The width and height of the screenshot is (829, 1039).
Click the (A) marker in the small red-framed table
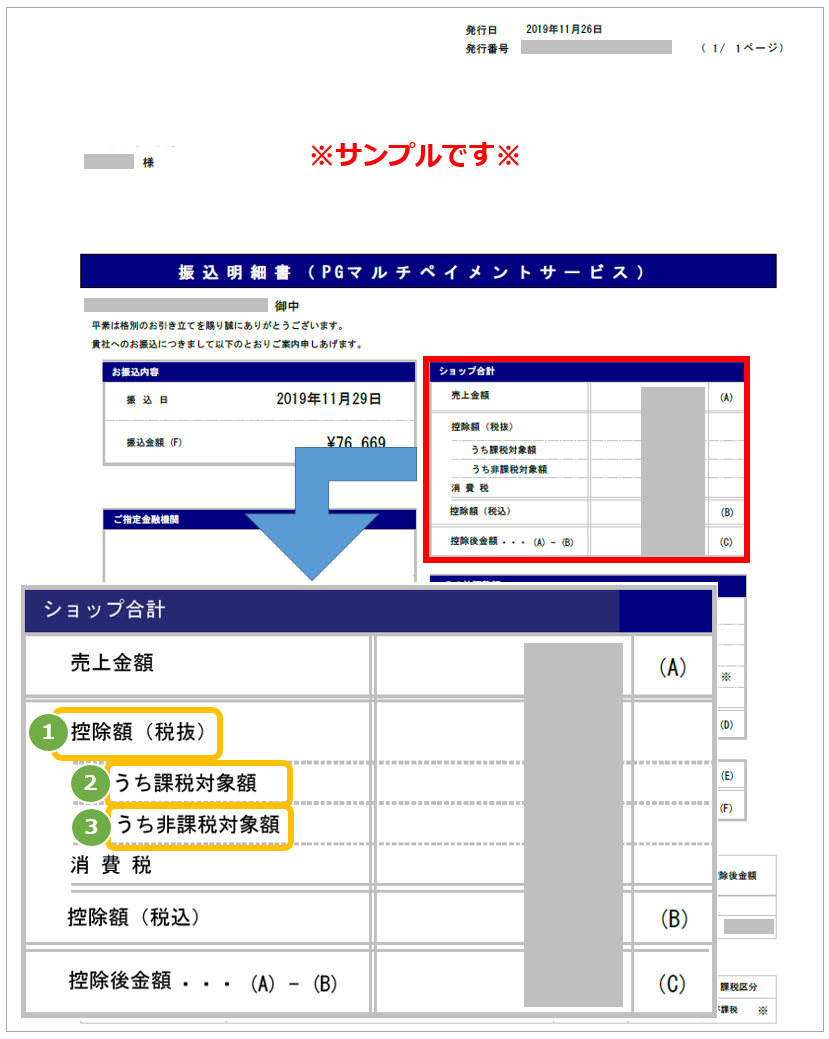click(726, 398)
